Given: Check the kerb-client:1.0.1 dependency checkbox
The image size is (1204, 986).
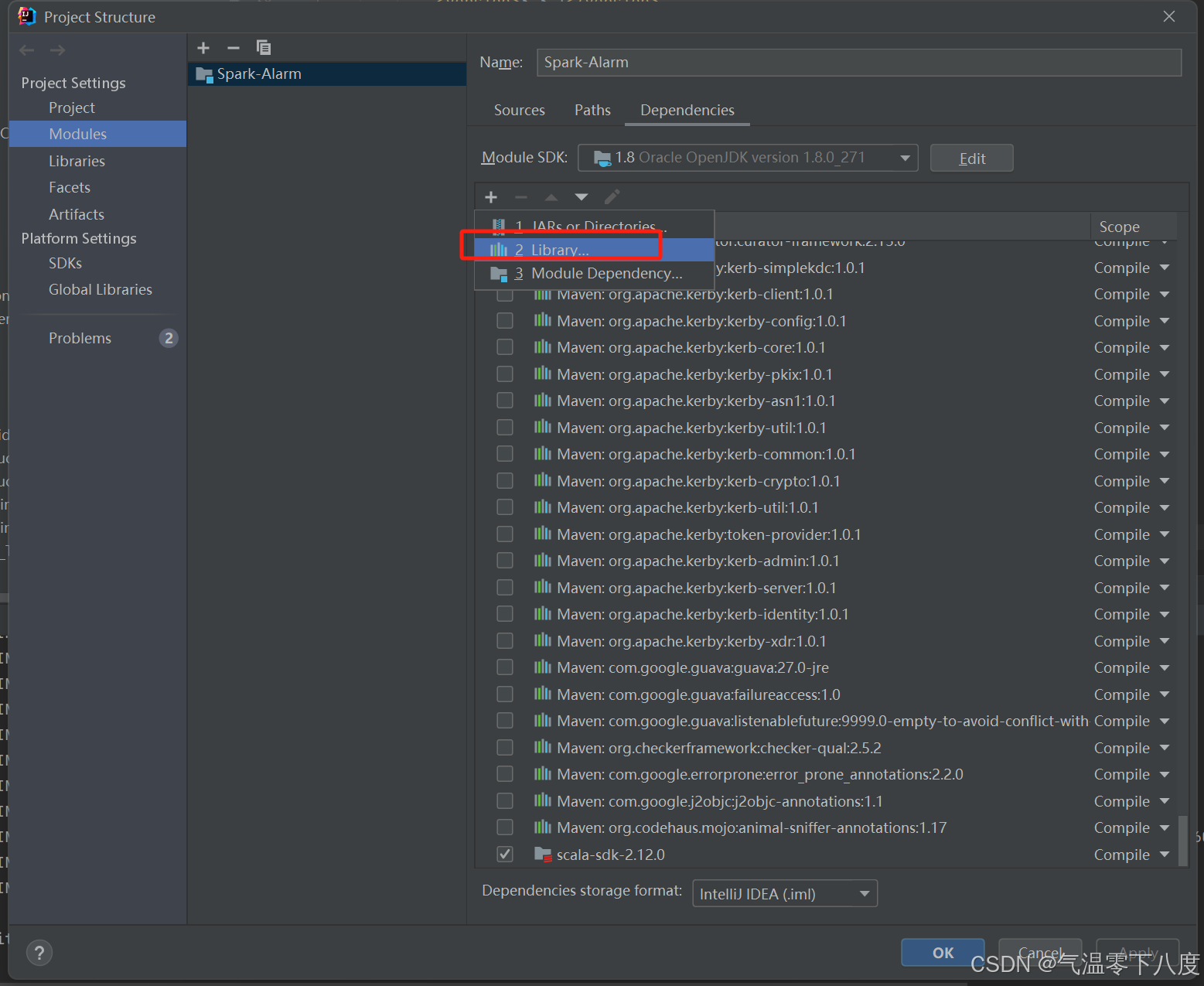Looking at the screenshot, I should [x=505, y=294].
